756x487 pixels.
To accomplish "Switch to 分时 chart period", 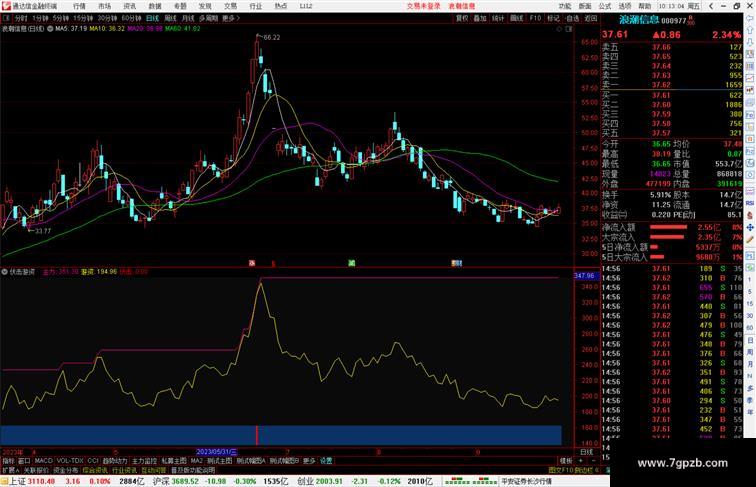I will tap(21, 18).
